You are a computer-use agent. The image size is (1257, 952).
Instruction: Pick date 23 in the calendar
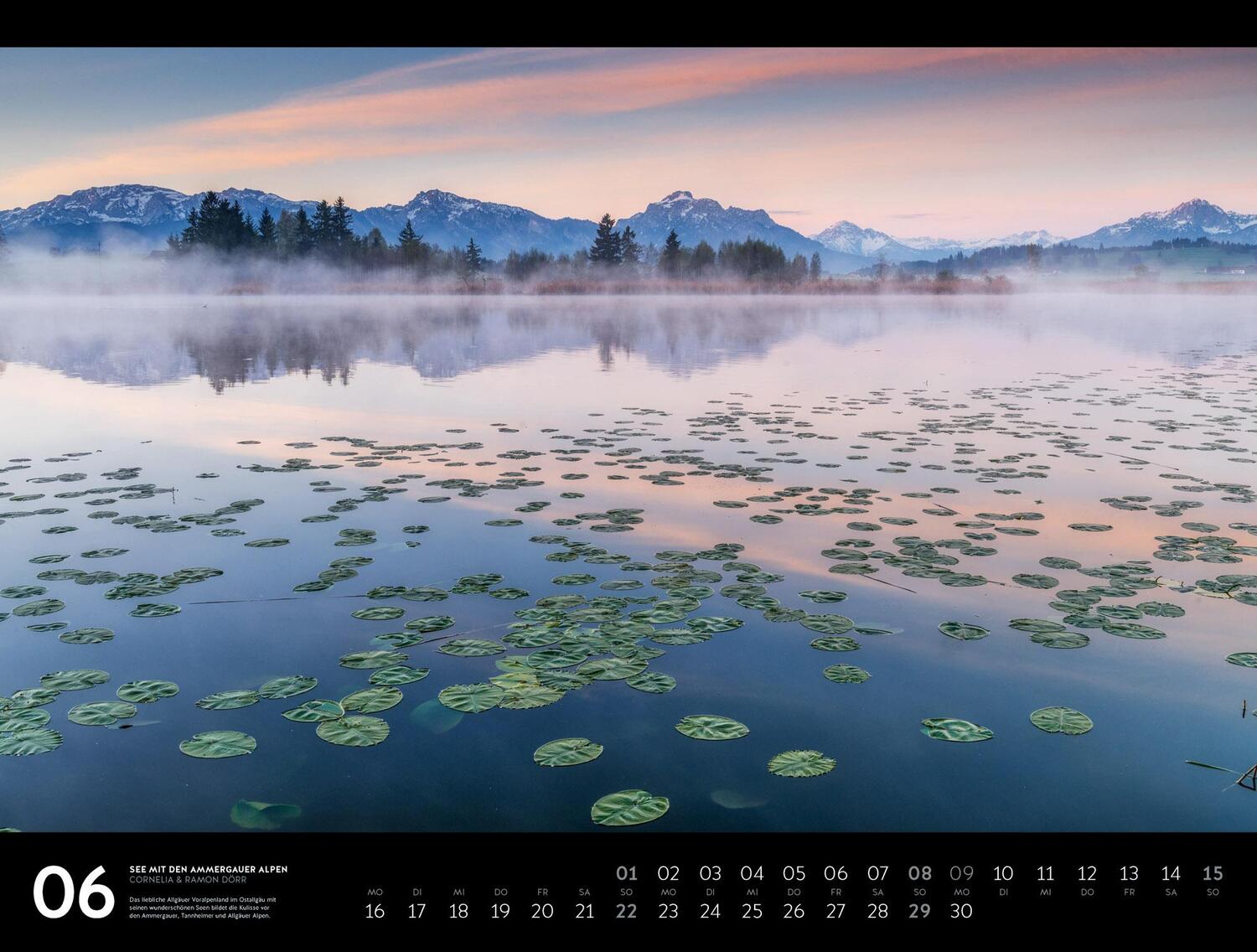pos(668,911)
